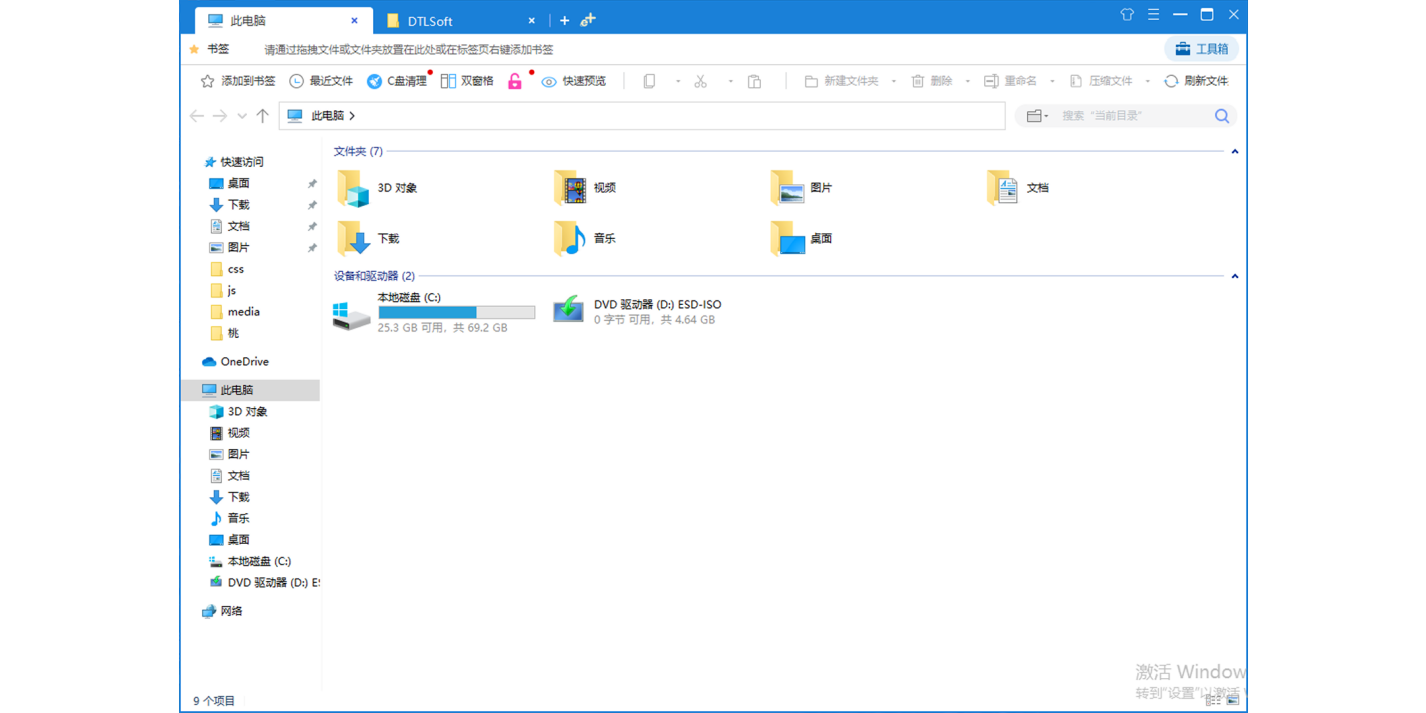Add a new tab with plus icon
Viewport: 1426px width, 713px height.
coord(564,20)
